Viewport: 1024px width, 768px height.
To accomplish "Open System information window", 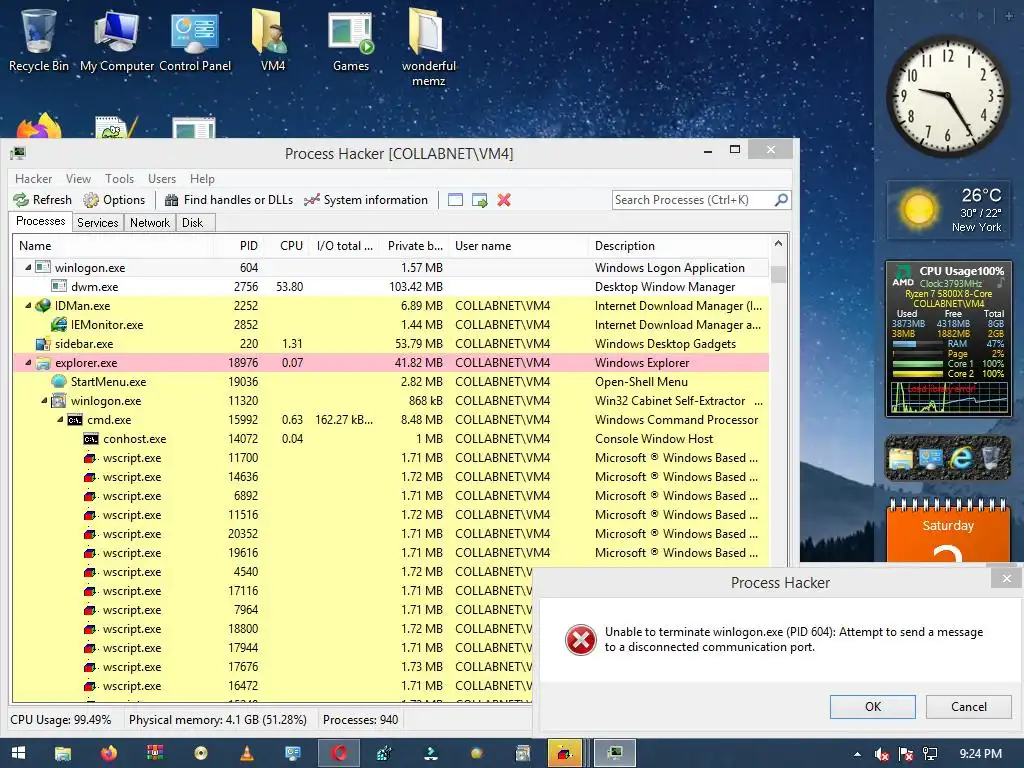I will [x=366, y=200].
